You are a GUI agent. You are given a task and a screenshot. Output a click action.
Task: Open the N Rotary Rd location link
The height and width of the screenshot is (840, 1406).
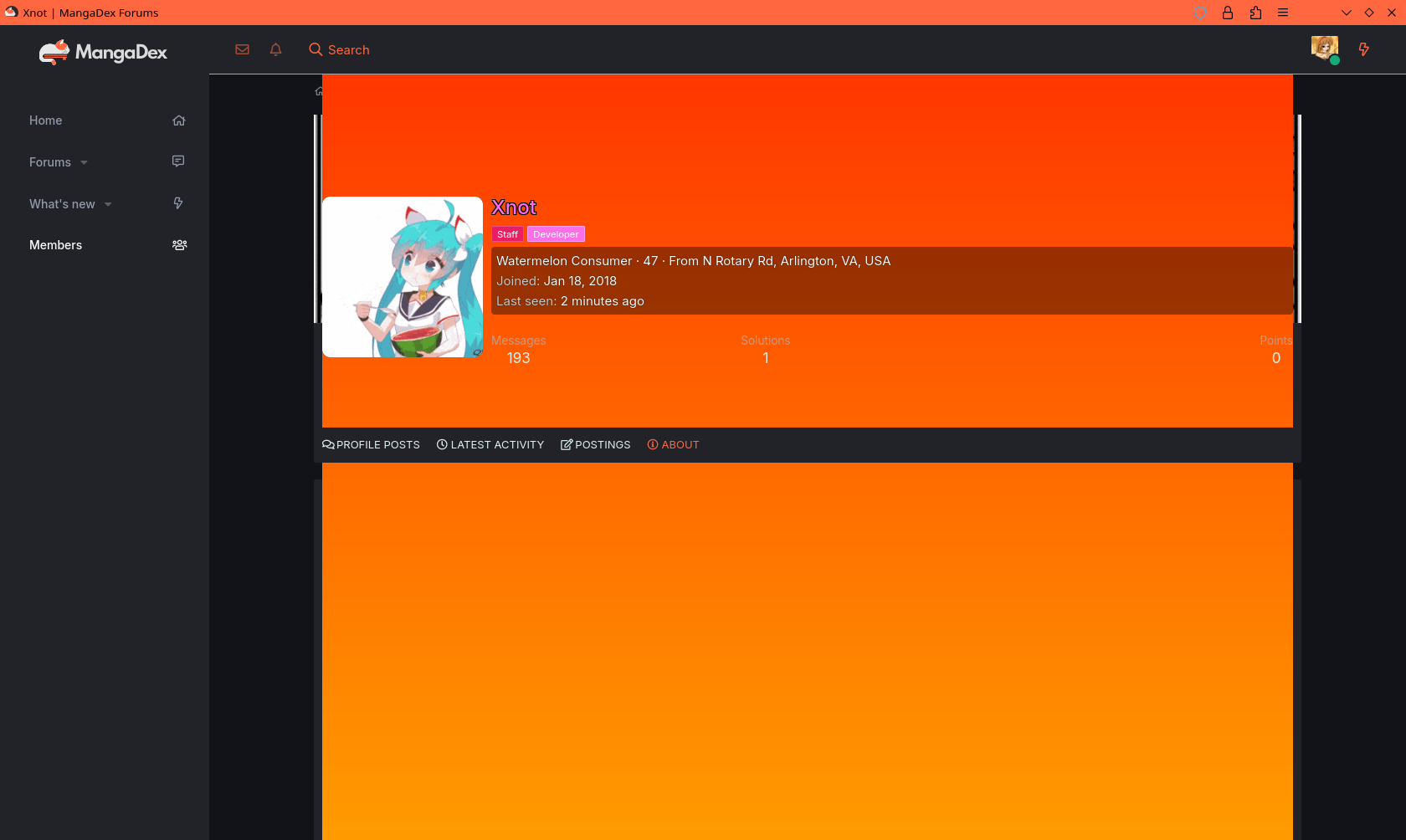tap(796, 261)
